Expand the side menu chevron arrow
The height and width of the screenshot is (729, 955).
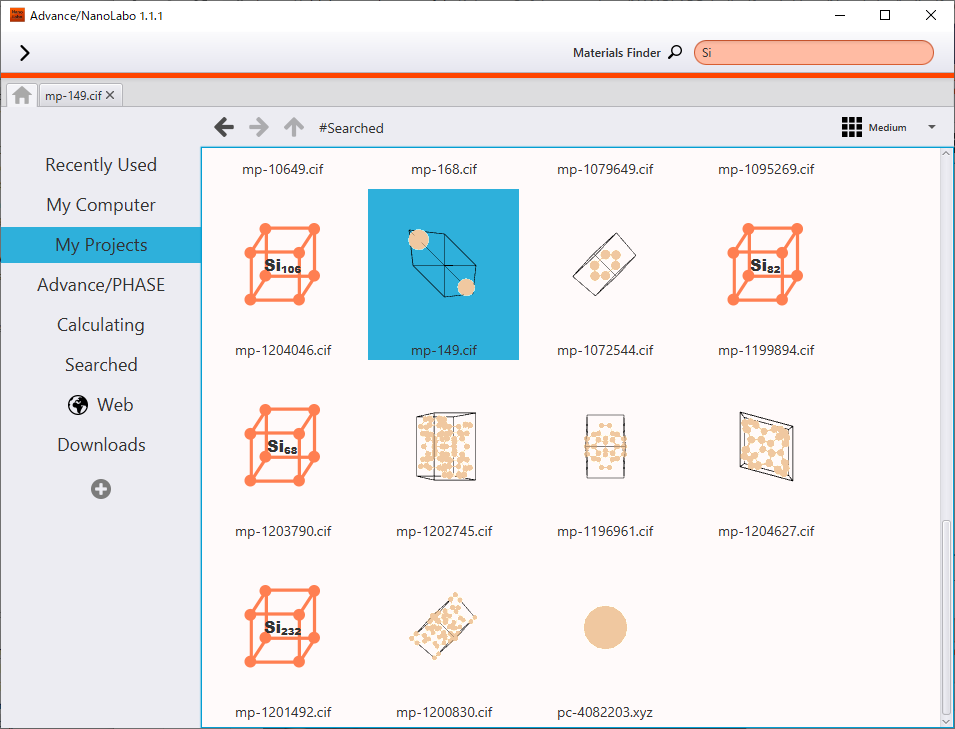coord(24,53)
